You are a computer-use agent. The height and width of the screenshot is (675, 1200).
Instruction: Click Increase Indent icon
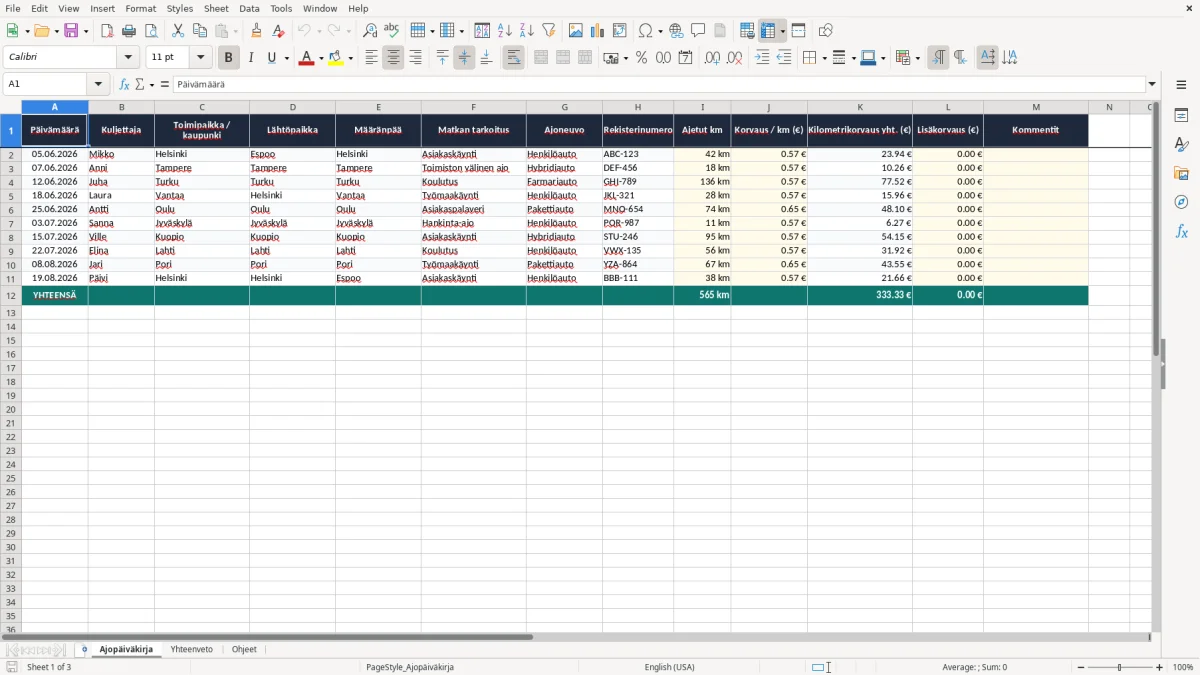point(762,58)
